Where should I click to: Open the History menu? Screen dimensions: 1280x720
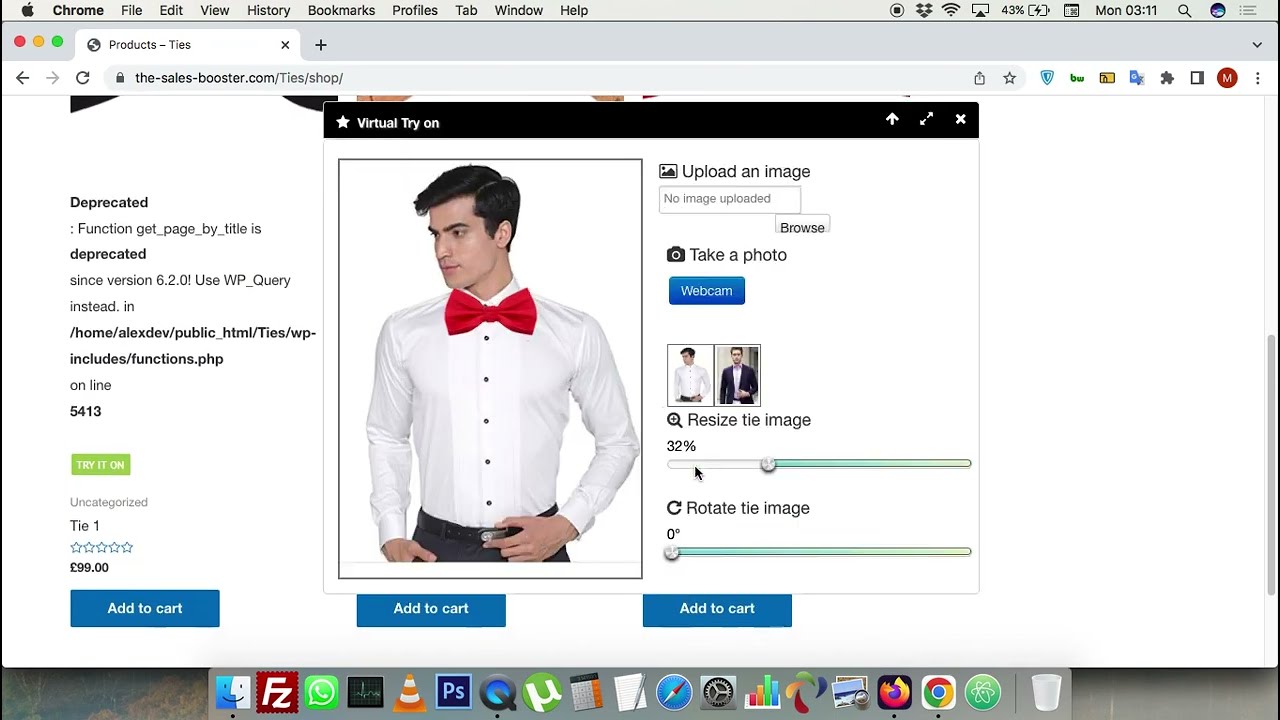pyautogui.click(x=268, y=10)
